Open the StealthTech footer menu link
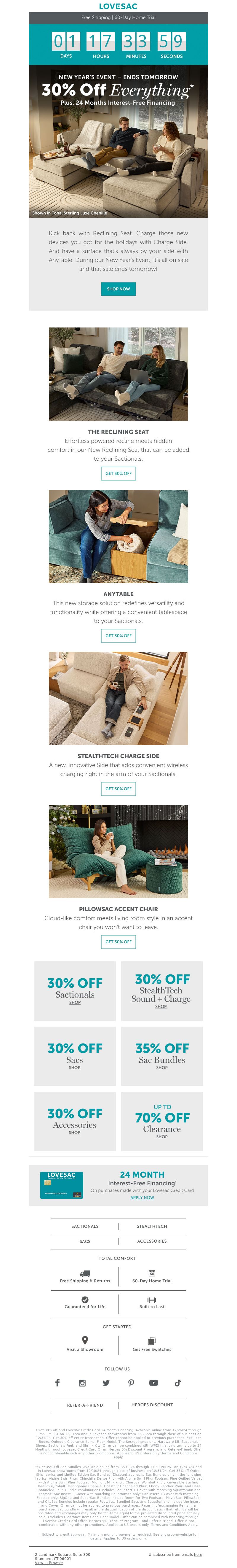237x1568 pixels. point(152,1226)
